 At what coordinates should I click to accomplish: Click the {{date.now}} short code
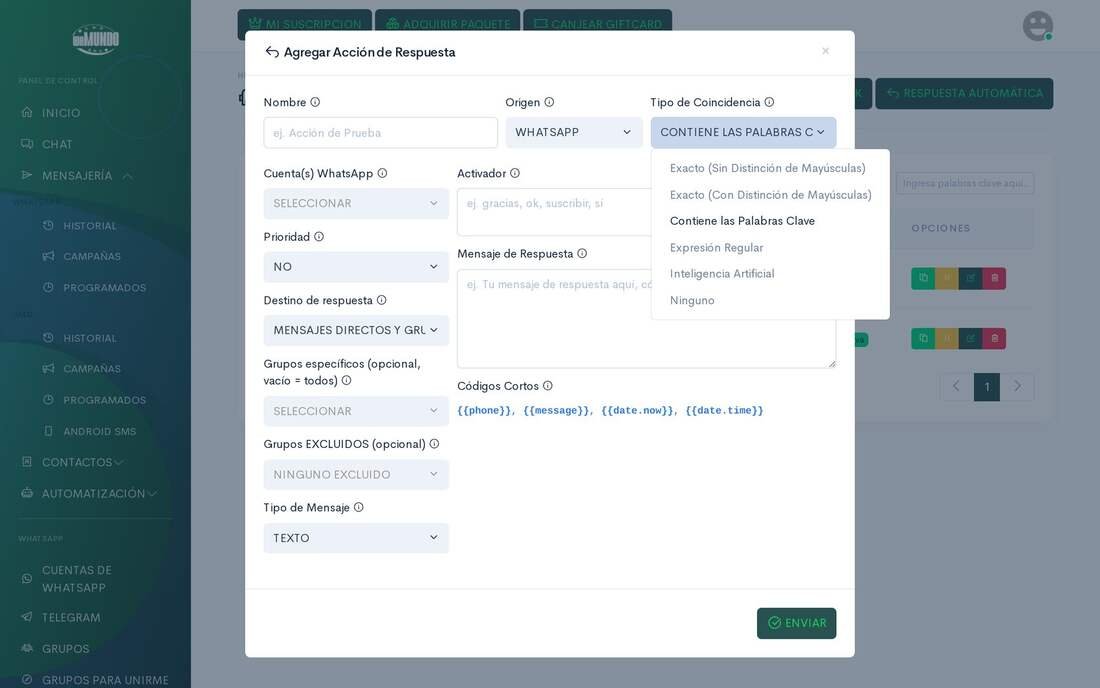coord(638,410)
